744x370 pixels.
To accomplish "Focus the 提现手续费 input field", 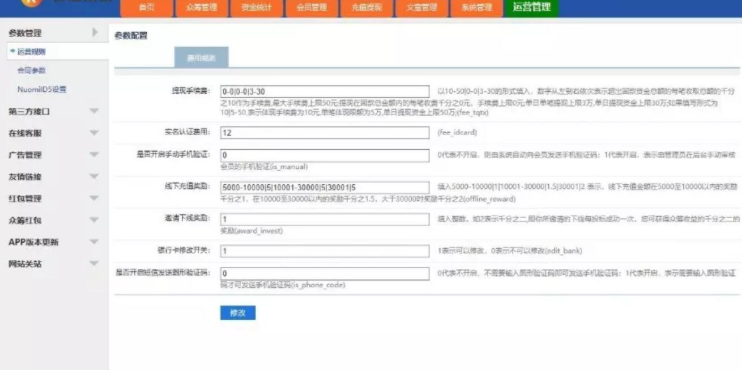I will [x=325, y=92].
